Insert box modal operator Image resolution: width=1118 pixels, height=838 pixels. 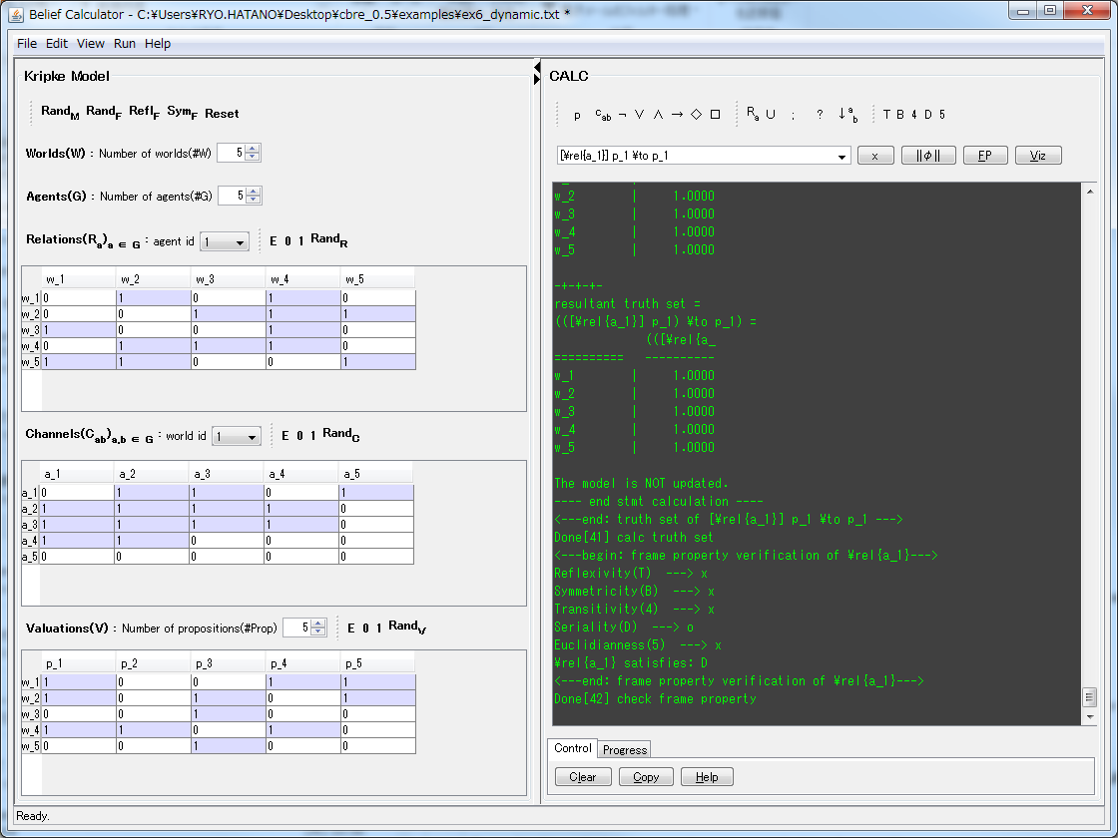(715, 115)
